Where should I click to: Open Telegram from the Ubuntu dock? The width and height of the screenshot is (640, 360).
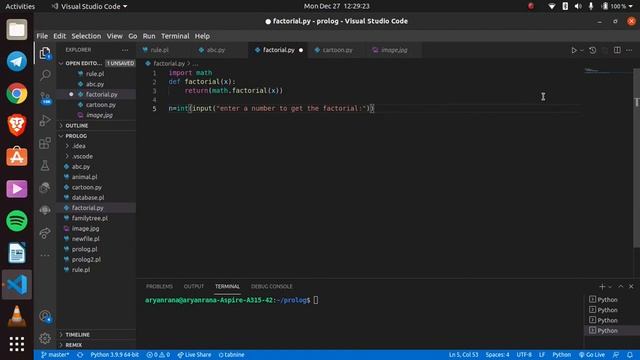[x=17, y=61]
